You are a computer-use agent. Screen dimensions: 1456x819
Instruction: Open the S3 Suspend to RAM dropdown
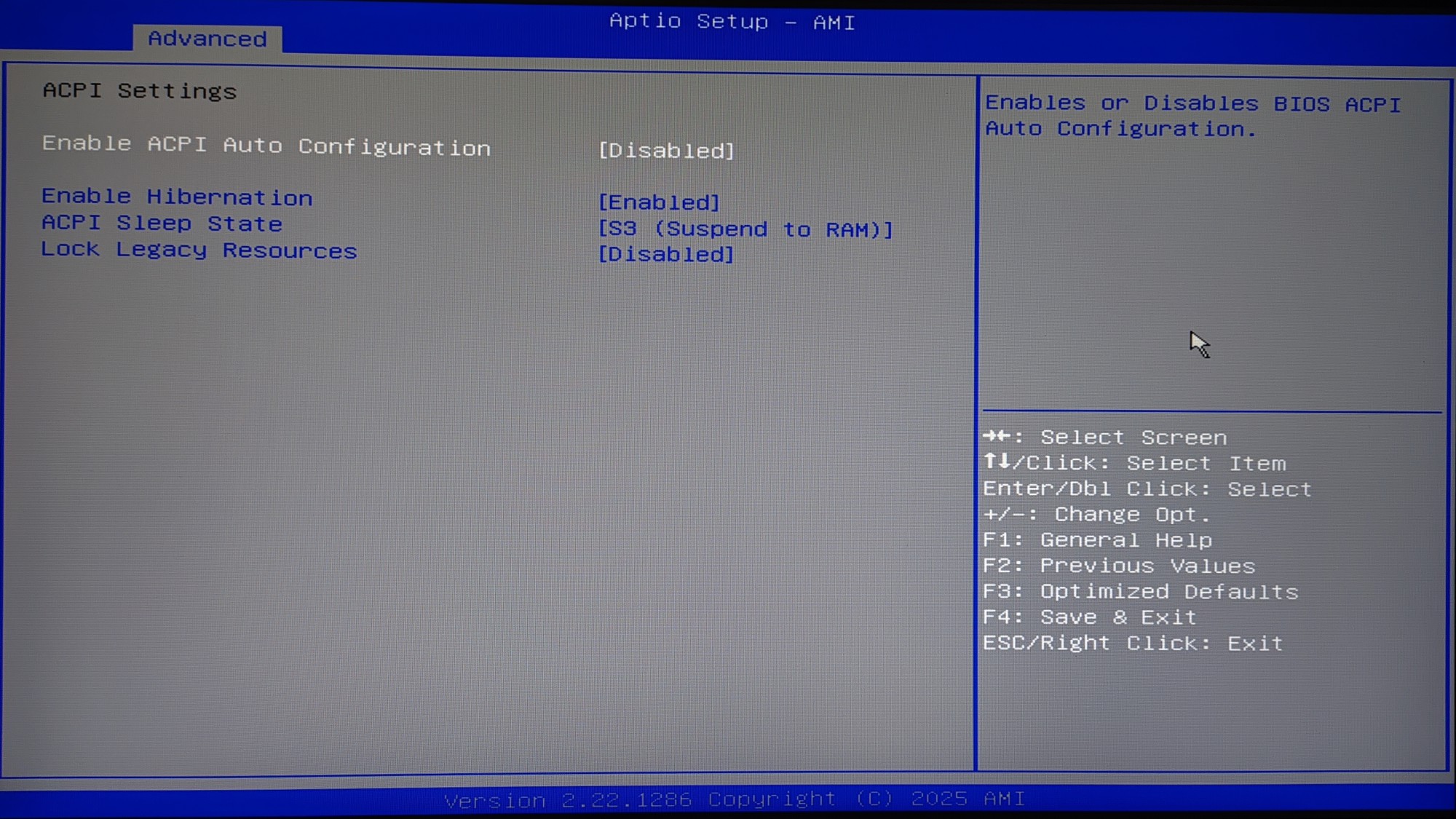pyautogui.click(x=745, y=229)
